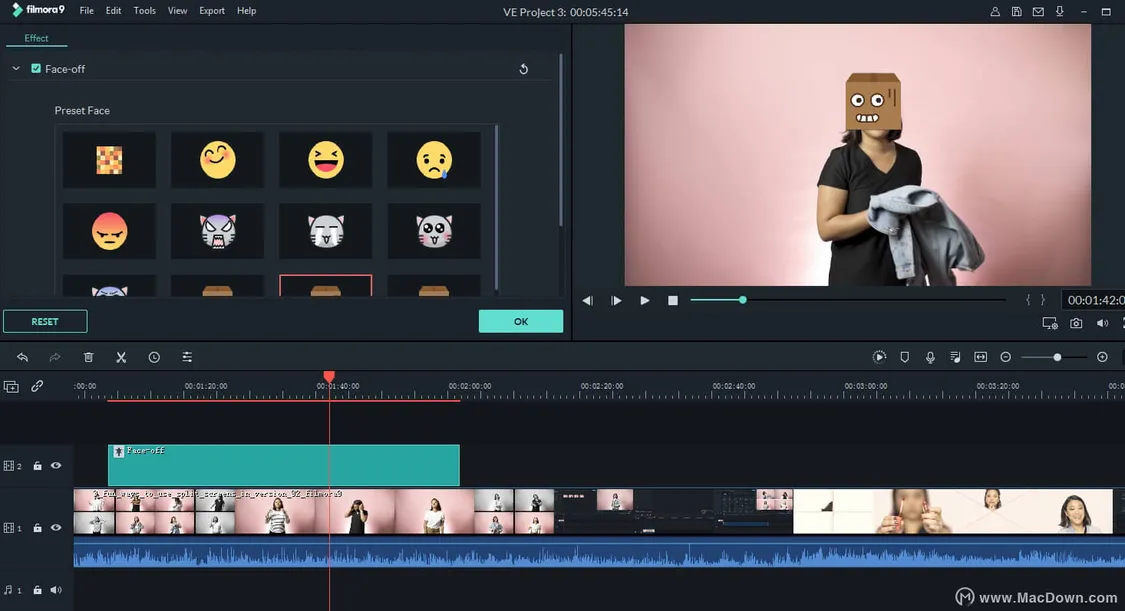Click the undo arrow in the timeline toolbar
The height and width of the screenshot is (611, 1125).
[x=22, y=357]
